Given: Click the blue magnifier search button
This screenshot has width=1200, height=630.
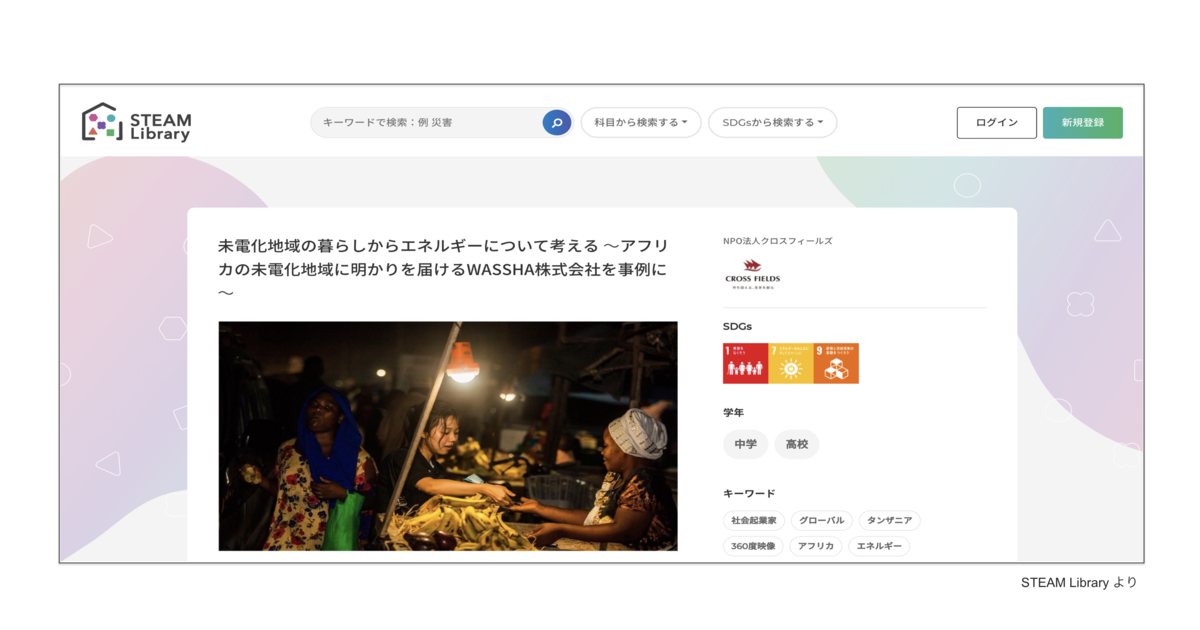Looking at the screenshot, I should (x=557, y=123).
